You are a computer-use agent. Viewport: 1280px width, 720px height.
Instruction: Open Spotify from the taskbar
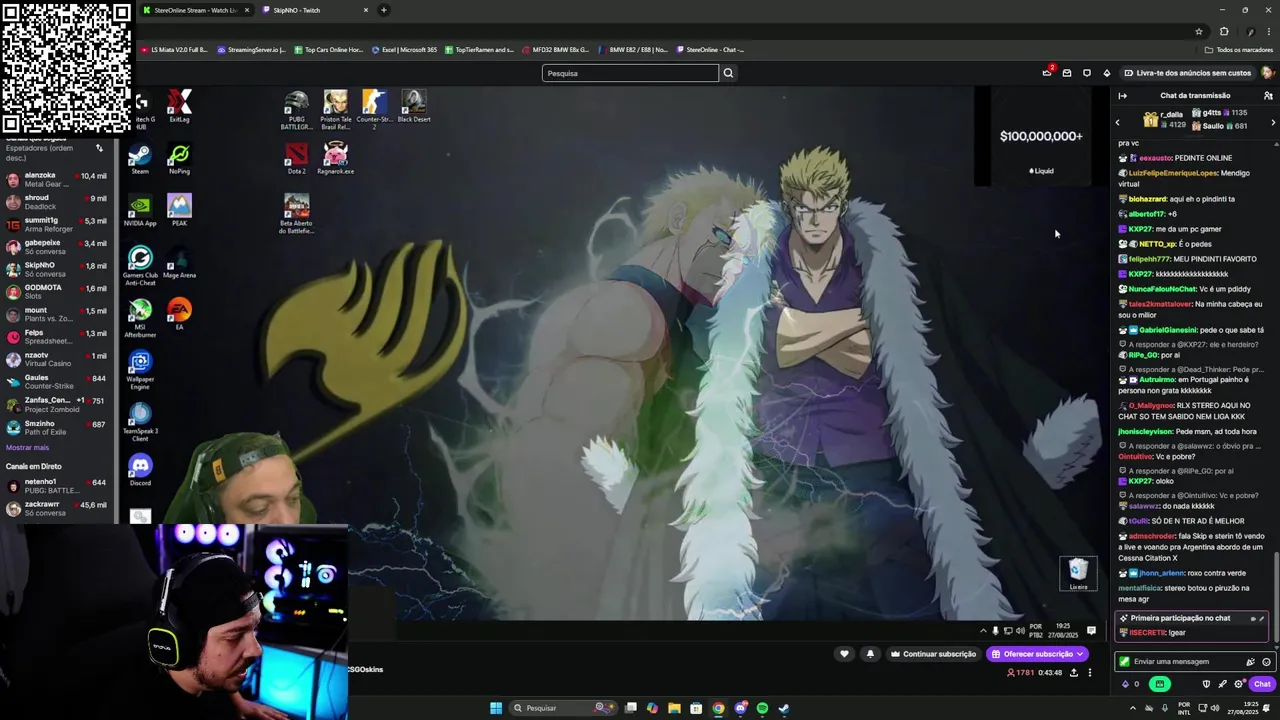pyautogui.click(x=762, y=708)
